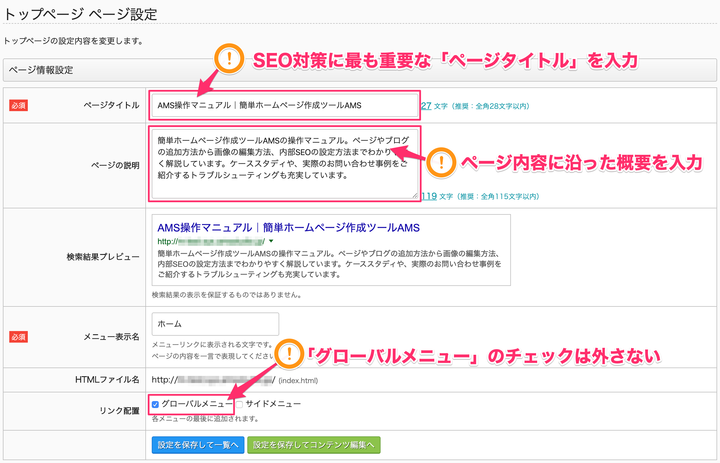The width and height of the screenshot is (720, 463).
Task: Click the textarea resize handle in ページの説明
Action: click(415, 196)
